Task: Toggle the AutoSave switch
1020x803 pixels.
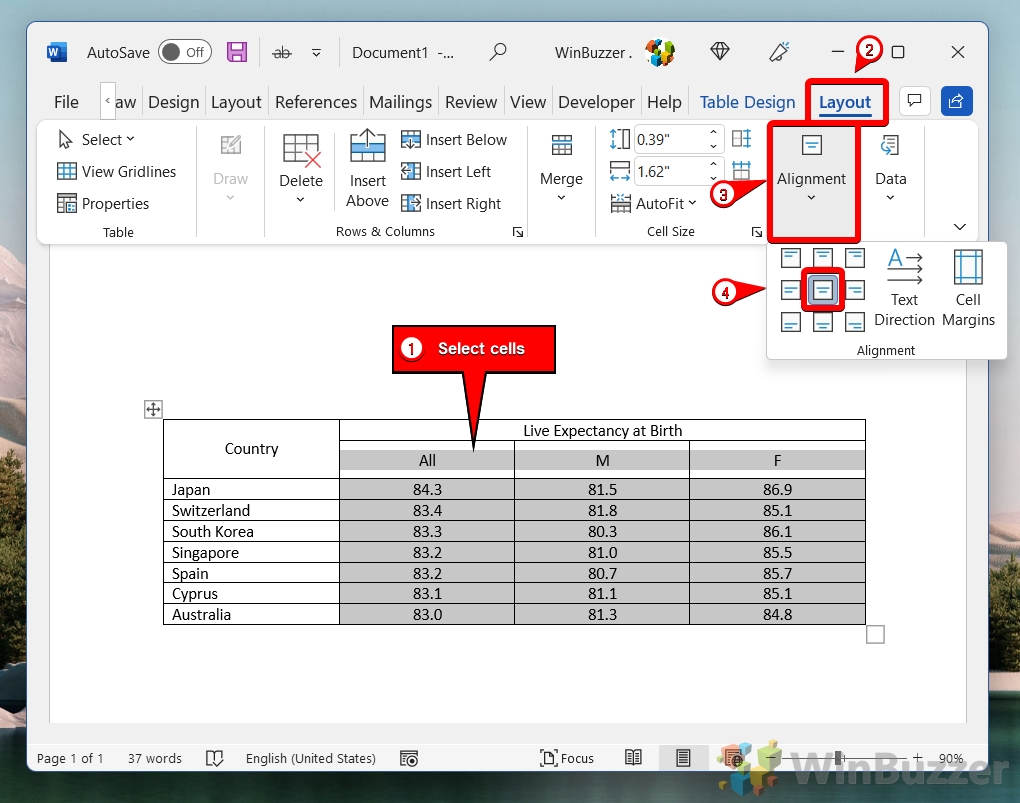Action: [184, 52]
